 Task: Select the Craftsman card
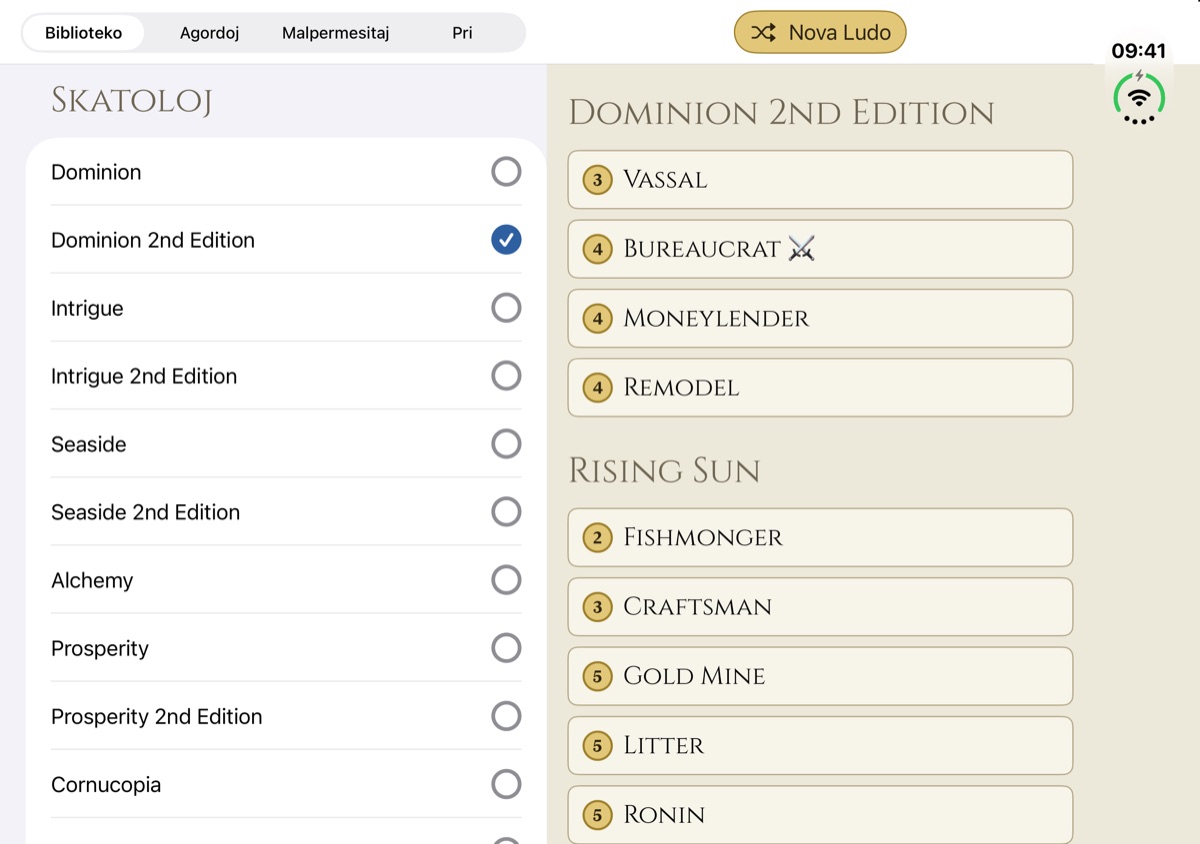(x=820, y=607)
